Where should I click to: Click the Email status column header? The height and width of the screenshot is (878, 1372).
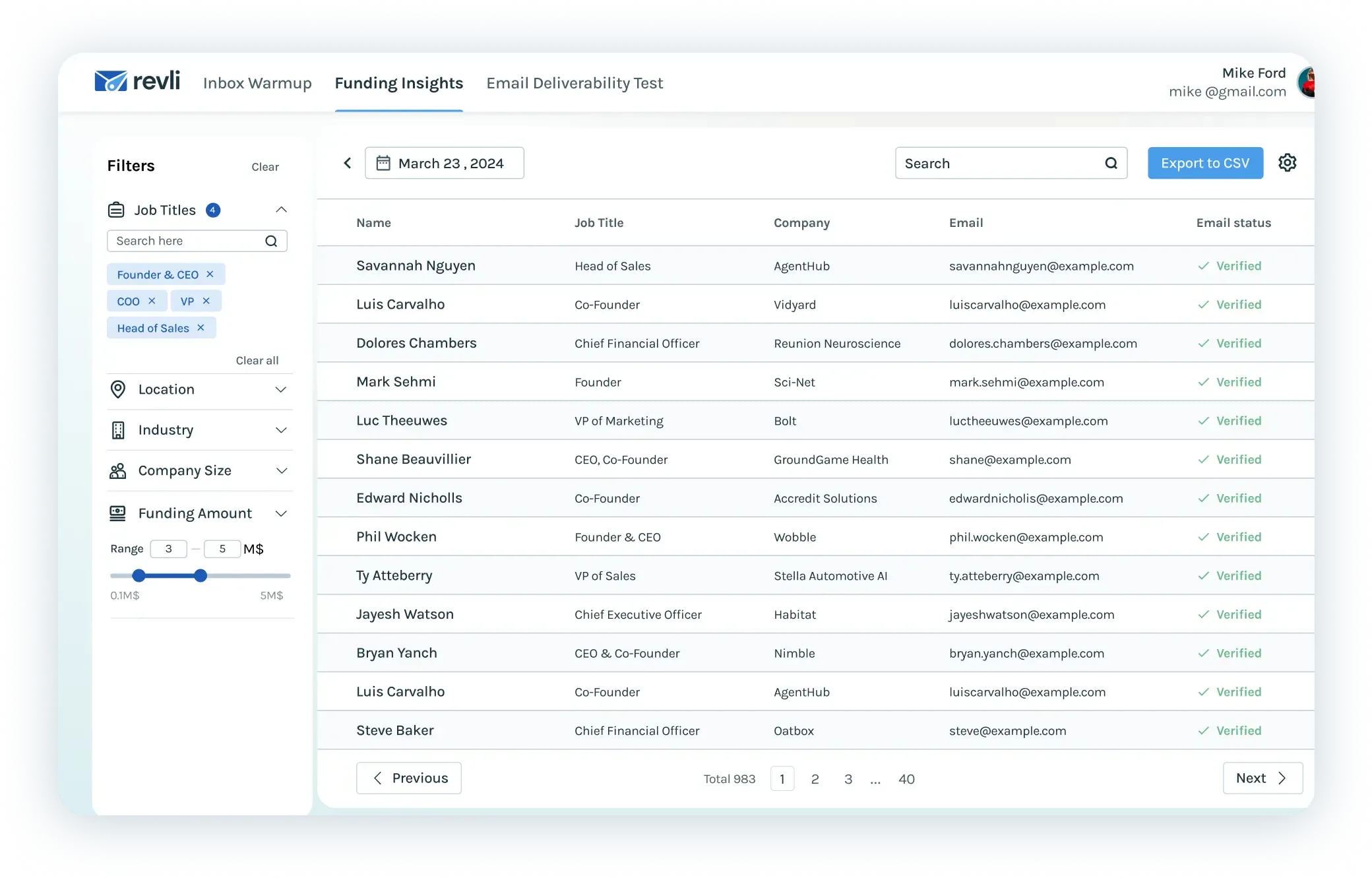pos(1233,223)
